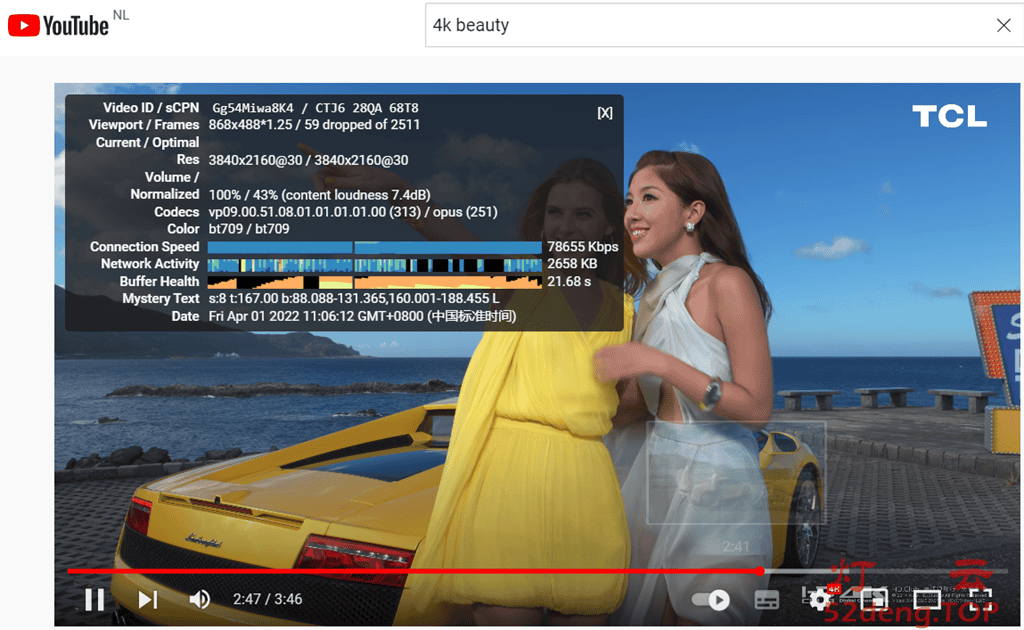Viewport: 1024px width, 630px height.
Task: Close the stats for nerds panel
Action: tap(605, 113)
